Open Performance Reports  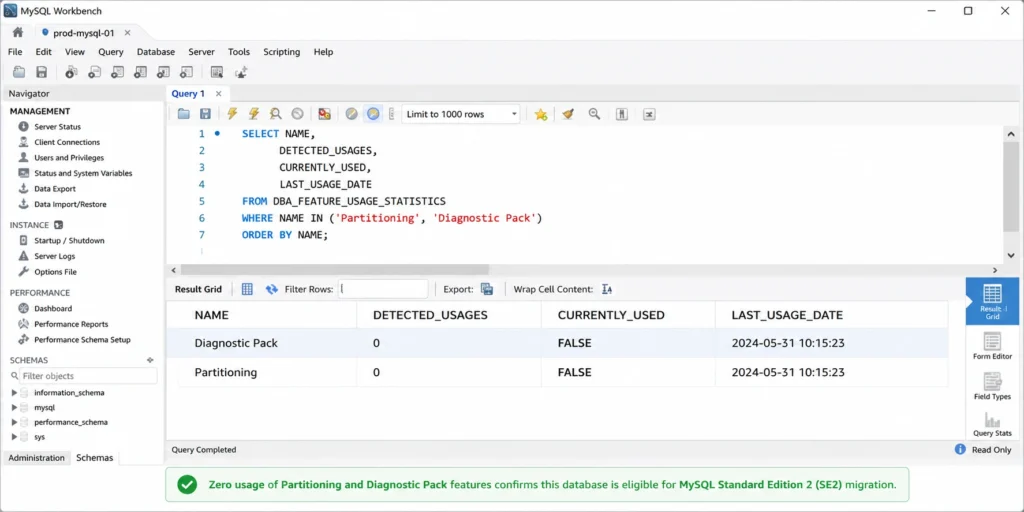(71, 324)
